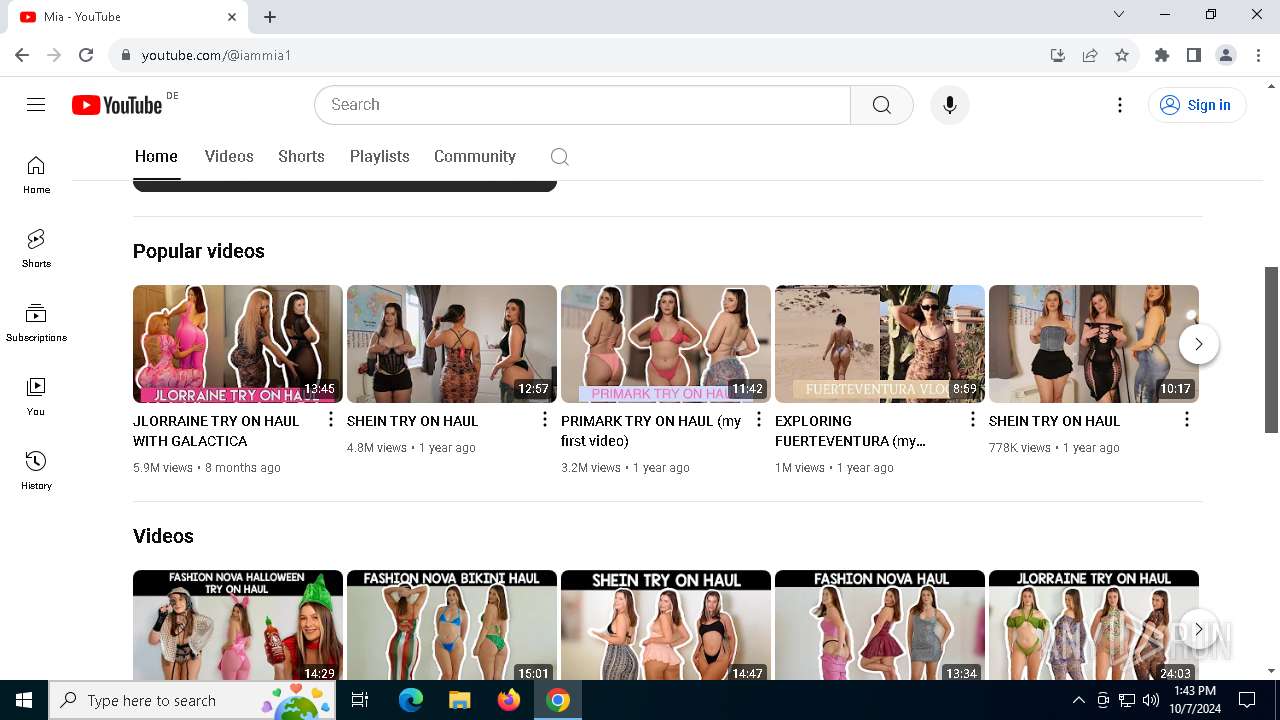Launch Microsoft Edge from taskbar
This screenshot has width=1280, height=720.
coord(411,700)
